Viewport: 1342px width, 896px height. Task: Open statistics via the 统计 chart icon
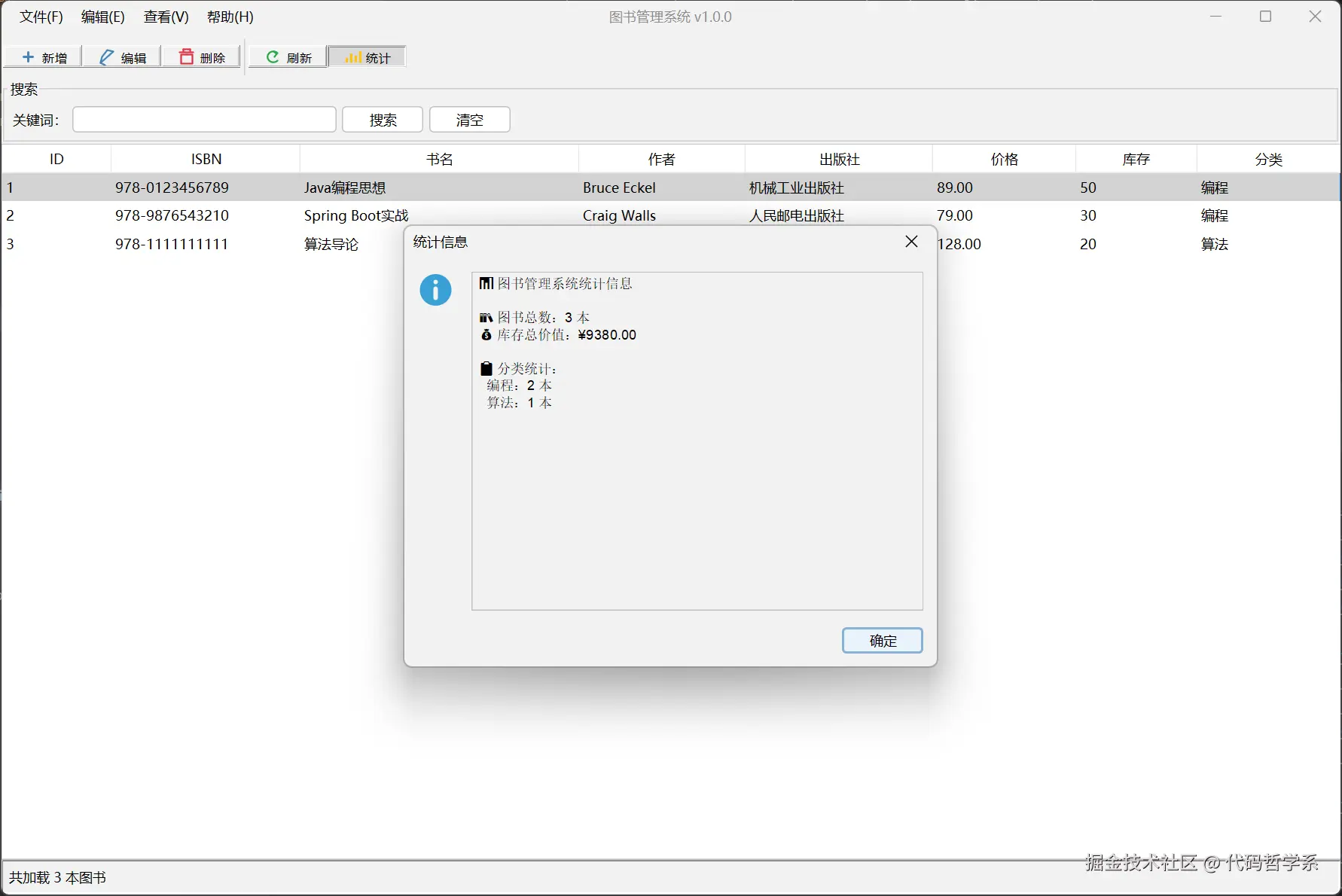(353, 56)
